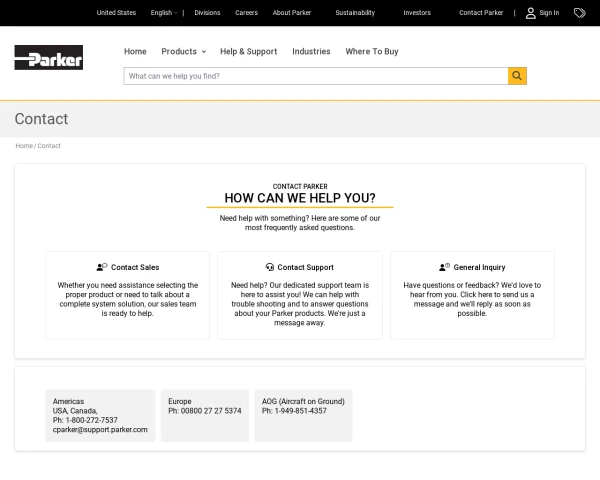Viewport: 600px width, 480px height.
Task: Click Contact breadcrumb text
Action: tap(49, 145)
